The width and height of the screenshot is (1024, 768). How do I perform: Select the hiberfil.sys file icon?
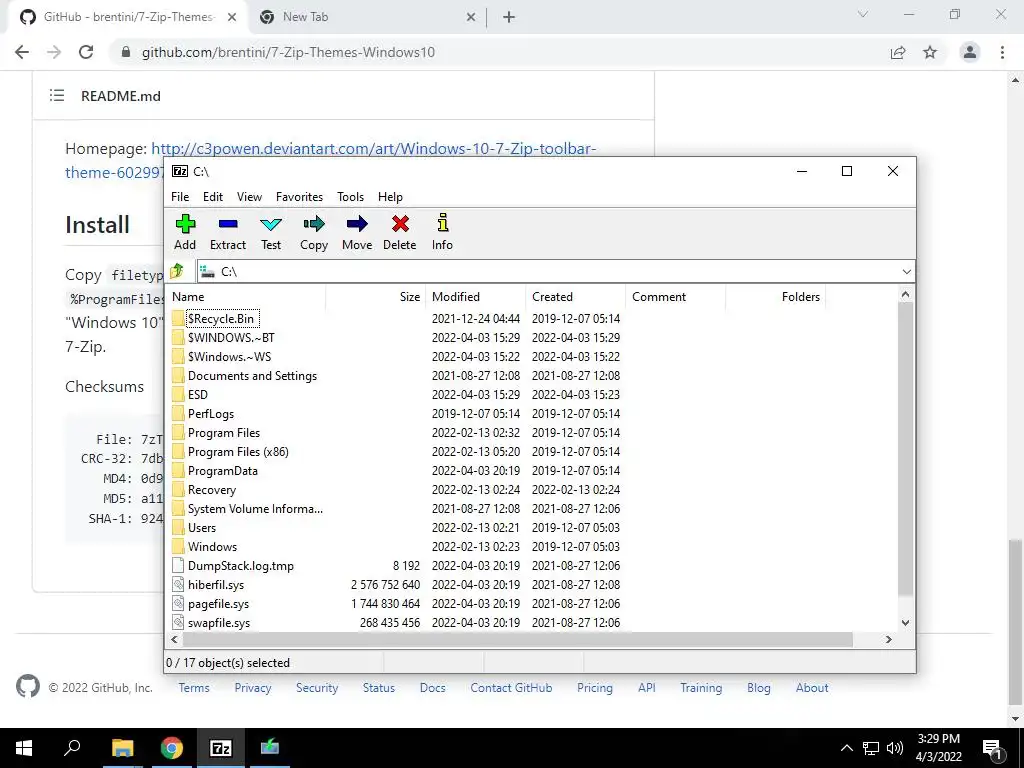tap(178, 584)
